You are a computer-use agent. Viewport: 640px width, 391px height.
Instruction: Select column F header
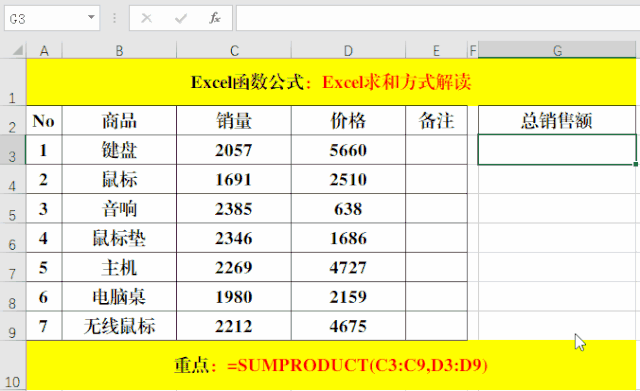tap(473, 51)
